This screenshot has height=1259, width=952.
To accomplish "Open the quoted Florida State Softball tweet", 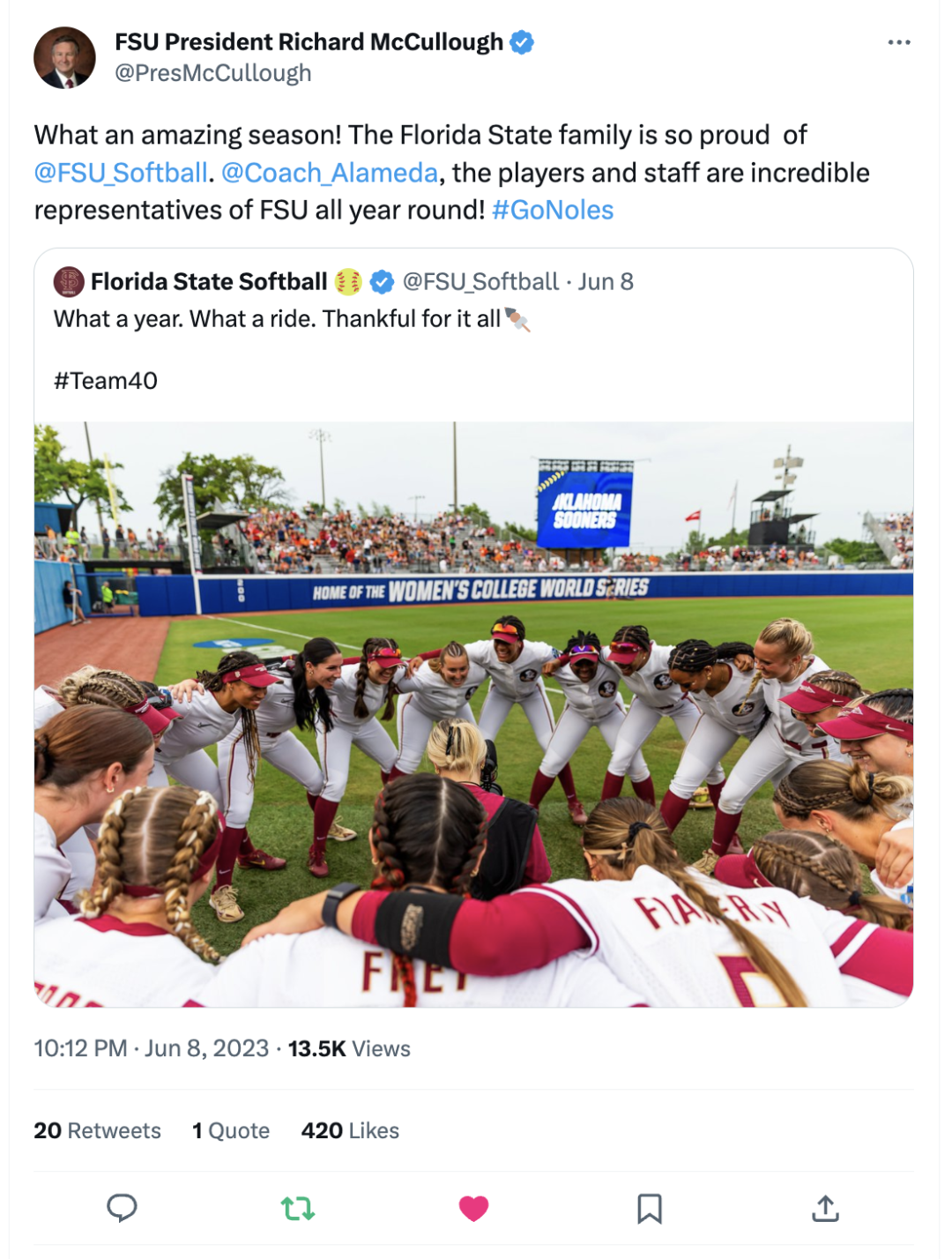I will (x=473, y=335).
